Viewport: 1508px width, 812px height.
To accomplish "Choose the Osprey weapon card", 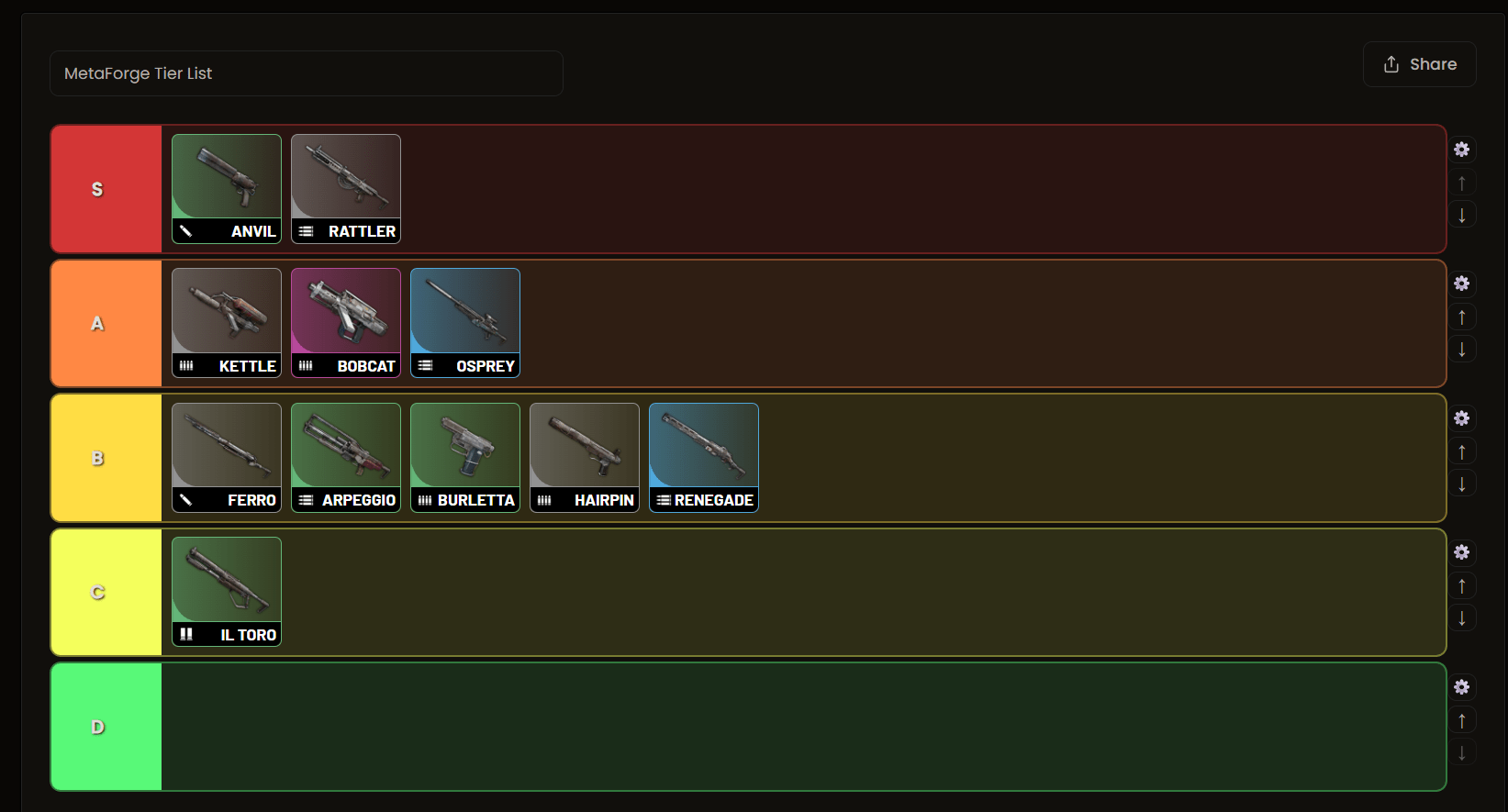I will point(465,323).
